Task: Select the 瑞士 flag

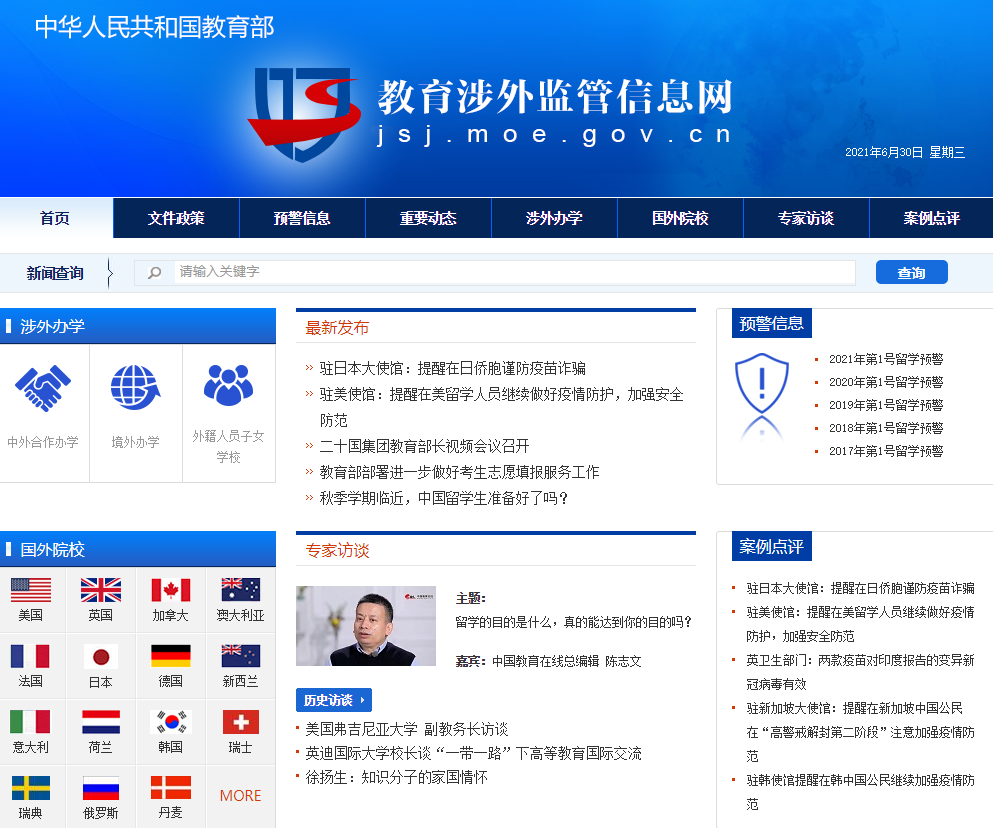Action: click(x=241, y=722)
